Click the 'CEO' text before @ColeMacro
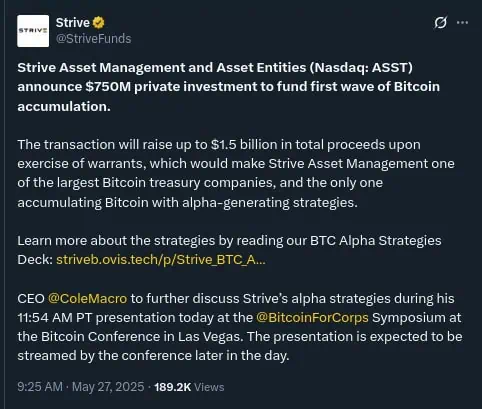This screenshot has height=409, width=482. point(31,298)
